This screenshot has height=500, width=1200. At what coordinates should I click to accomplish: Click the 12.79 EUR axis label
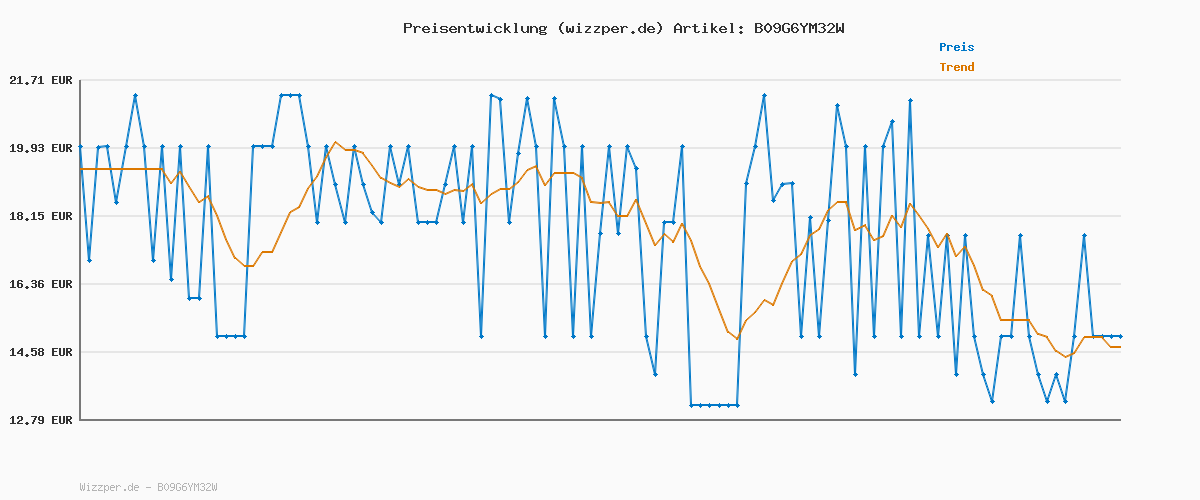pyautogui.click(x=40, y=420)
